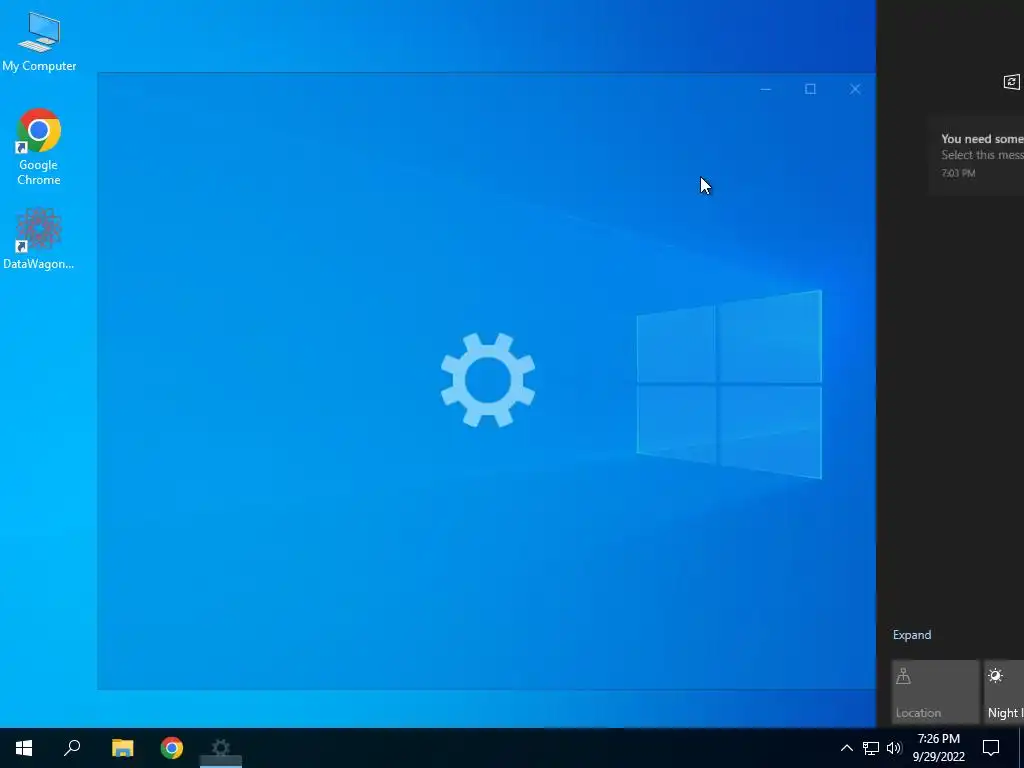This screenshot has width=1024, height=768.
Task: Open Chrome from the taskbar
Action: [x=172, y=748]
